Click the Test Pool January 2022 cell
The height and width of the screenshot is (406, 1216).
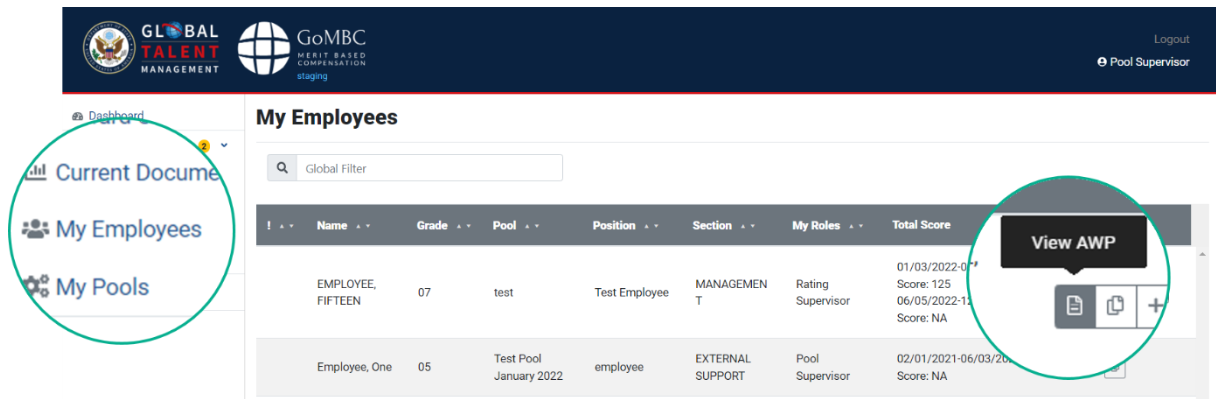pyautogui.click(x=528, y=367)
